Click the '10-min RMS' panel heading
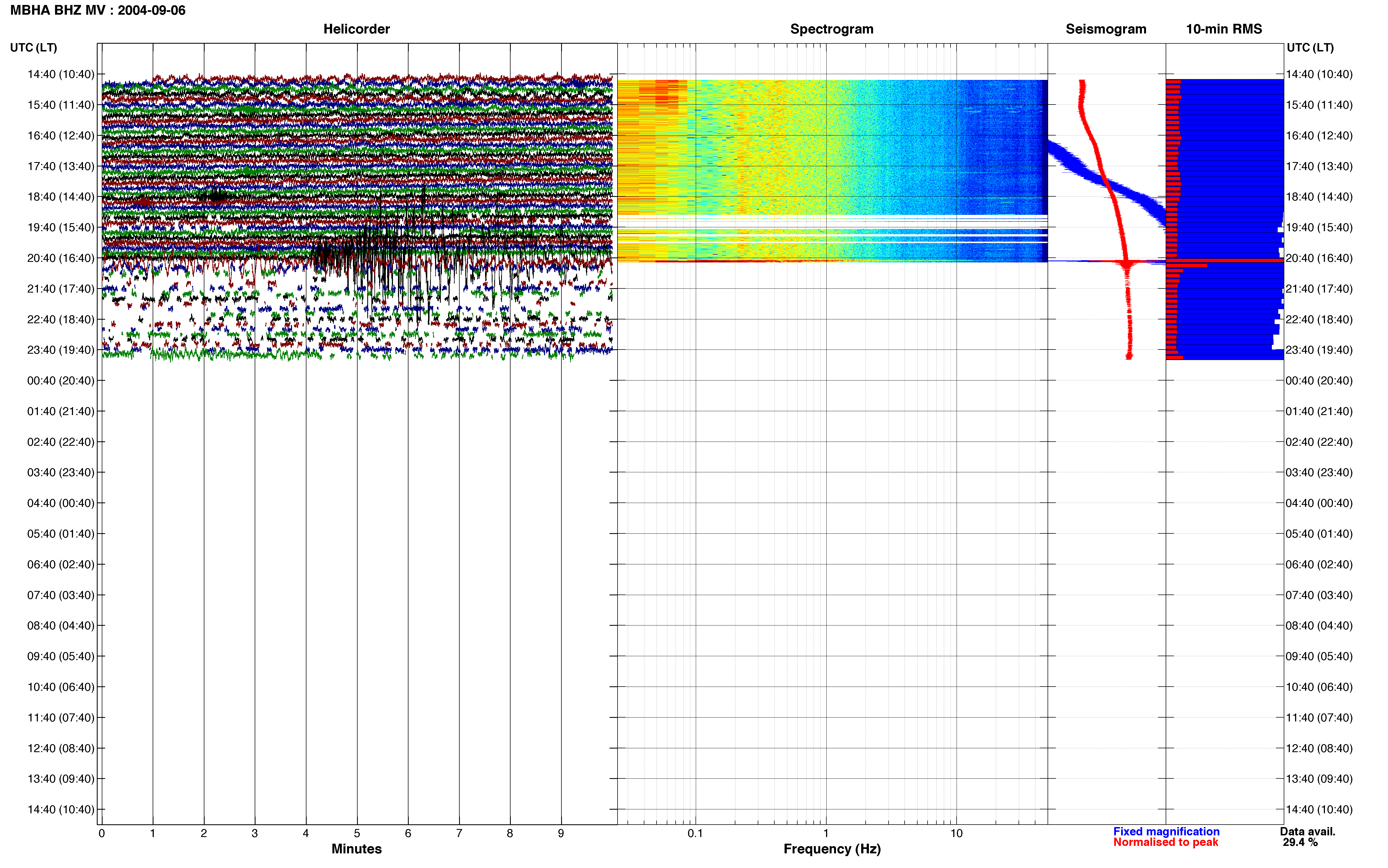 pos(1224,29)
